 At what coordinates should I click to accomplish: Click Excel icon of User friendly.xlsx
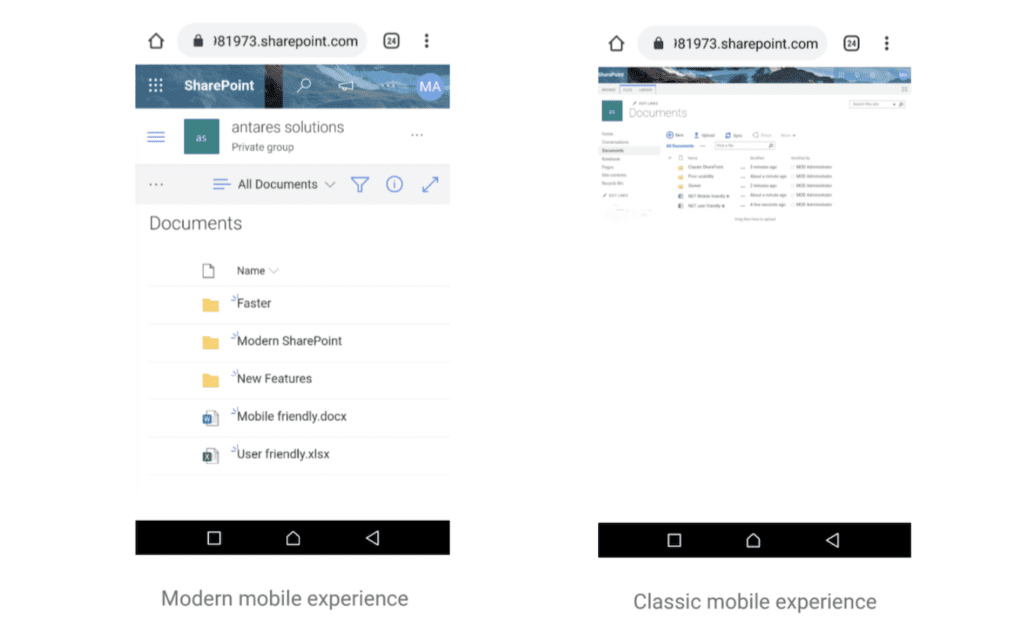tap(210, 456)
